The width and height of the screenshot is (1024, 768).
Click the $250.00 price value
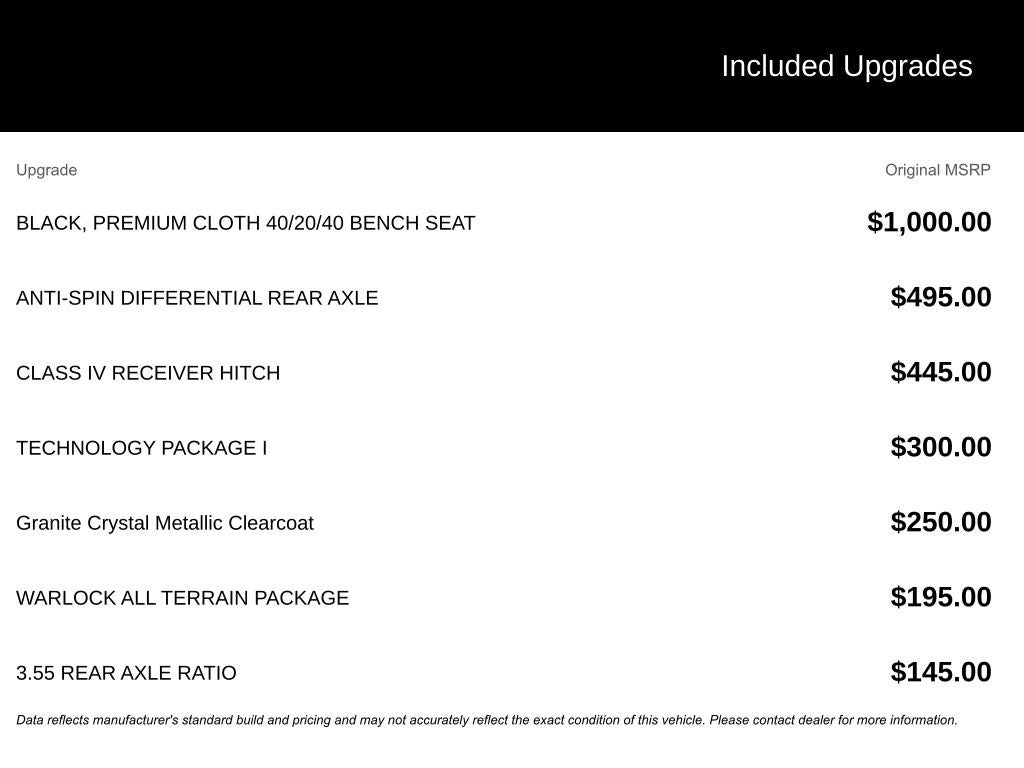pos(941,522)
